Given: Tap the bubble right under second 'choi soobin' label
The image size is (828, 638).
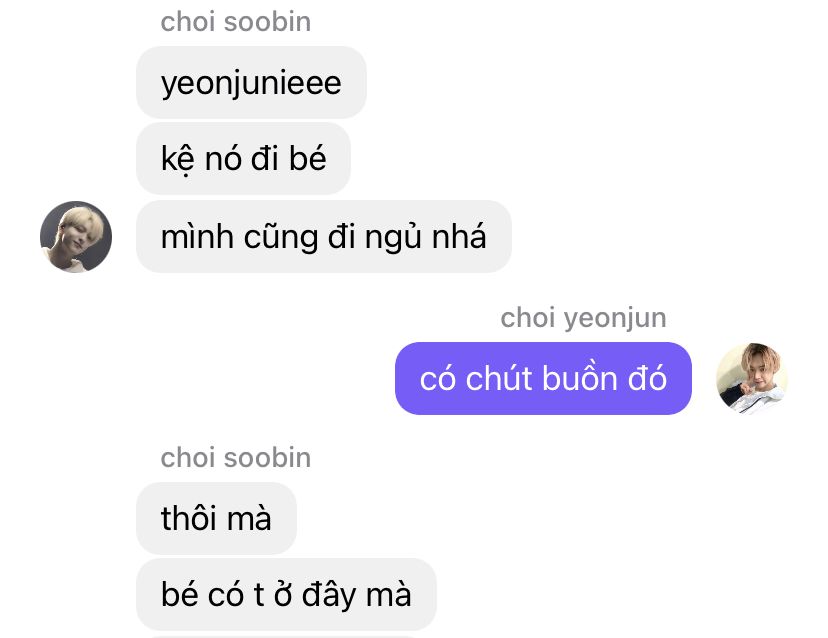Looking at the screenshot, I should pyautogui.click(x=217, y=518).
